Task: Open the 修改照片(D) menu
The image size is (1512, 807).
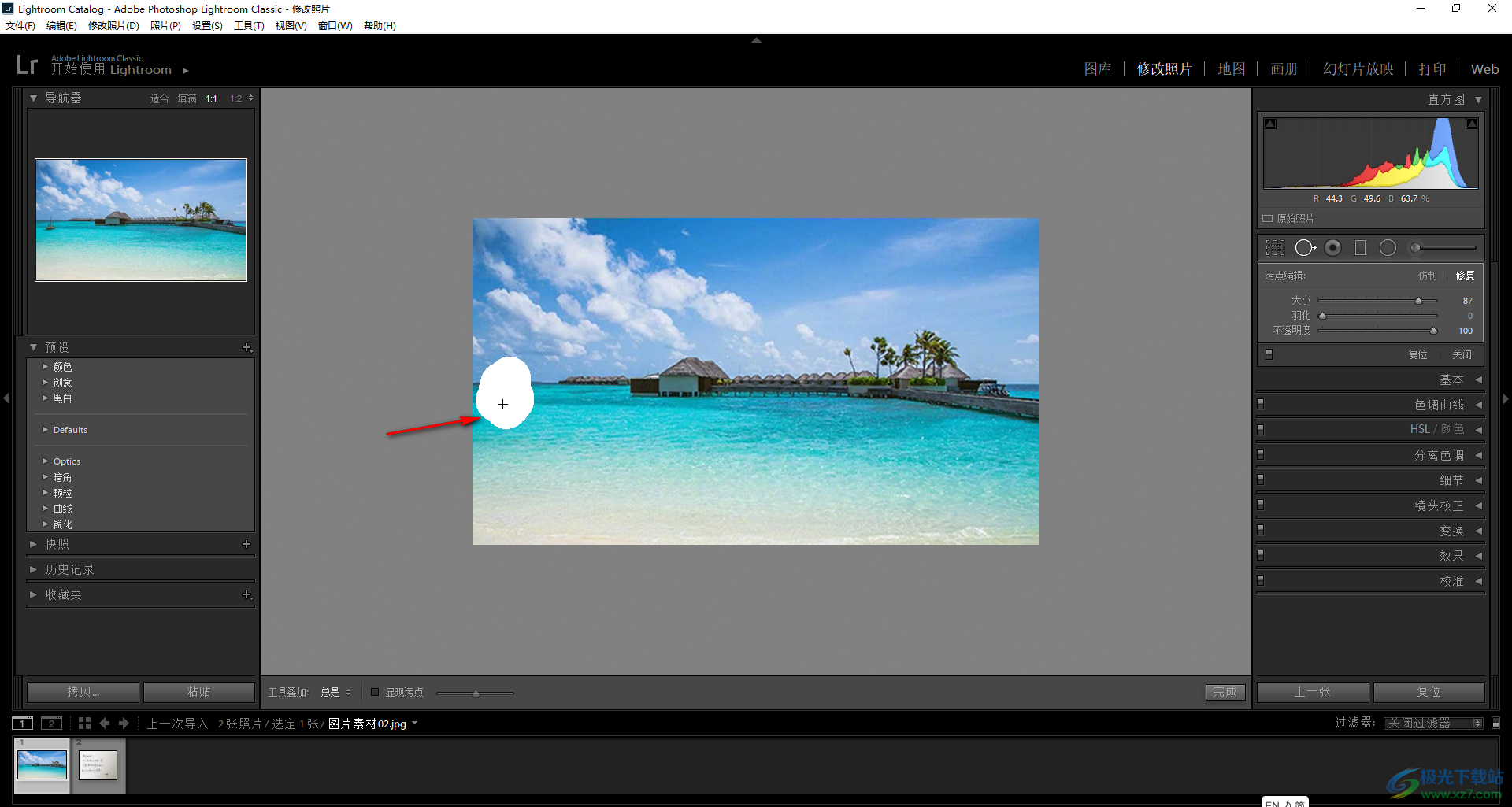Action: point(113,26)
